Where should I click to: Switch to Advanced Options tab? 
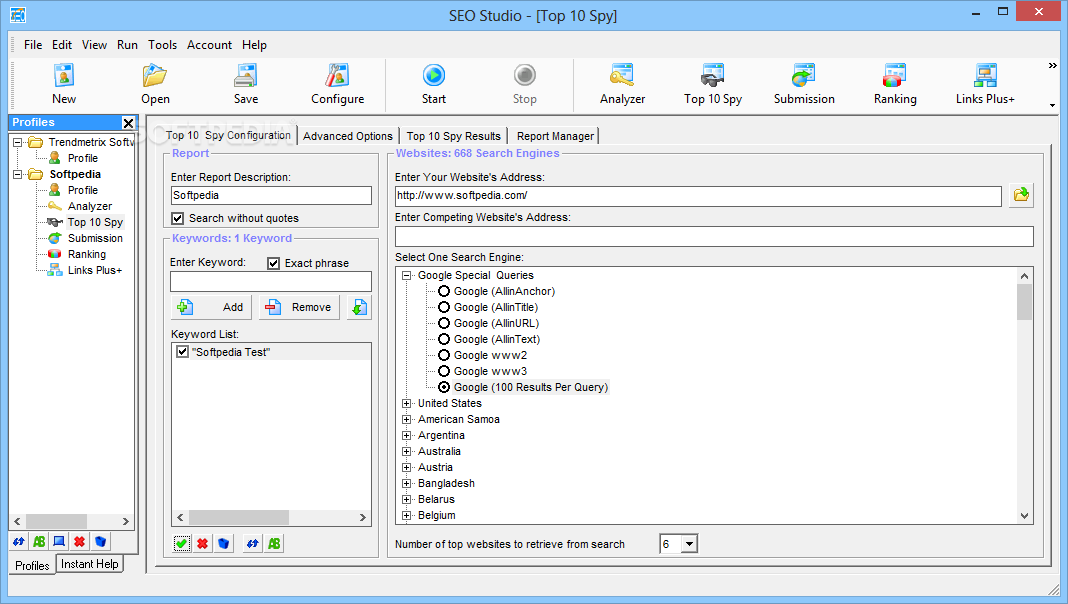pos(348,136)
